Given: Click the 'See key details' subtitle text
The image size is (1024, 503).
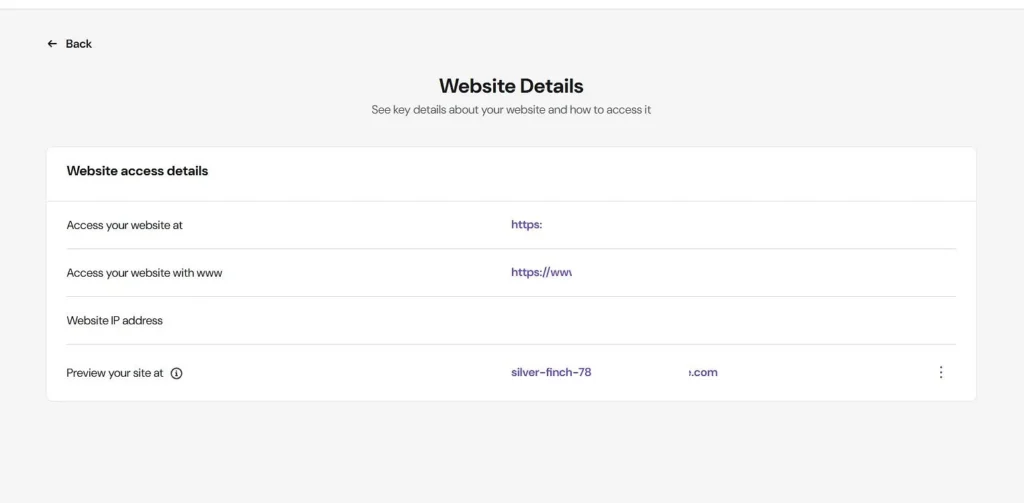Looking at the screenshot, I should pyautogui.click(x=511, y=110).
